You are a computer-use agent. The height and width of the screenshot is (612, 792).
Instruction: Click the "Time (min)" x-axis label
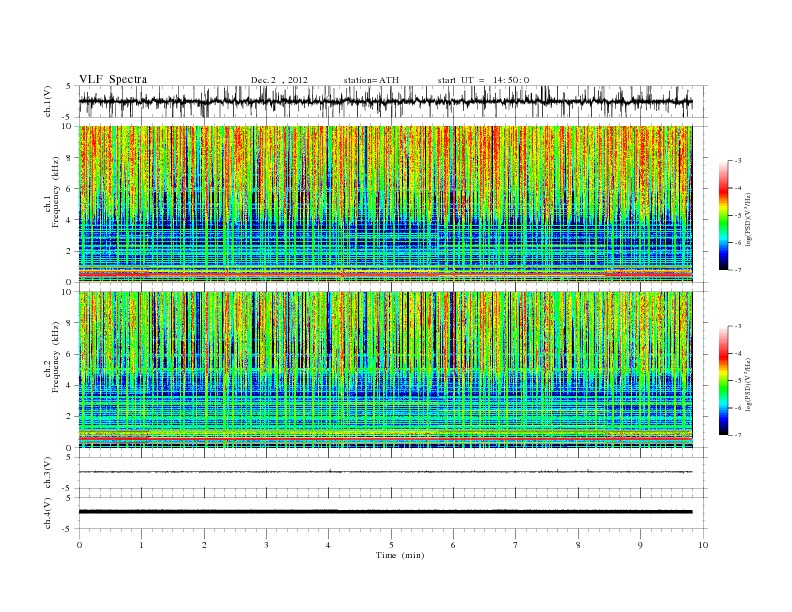400,555
